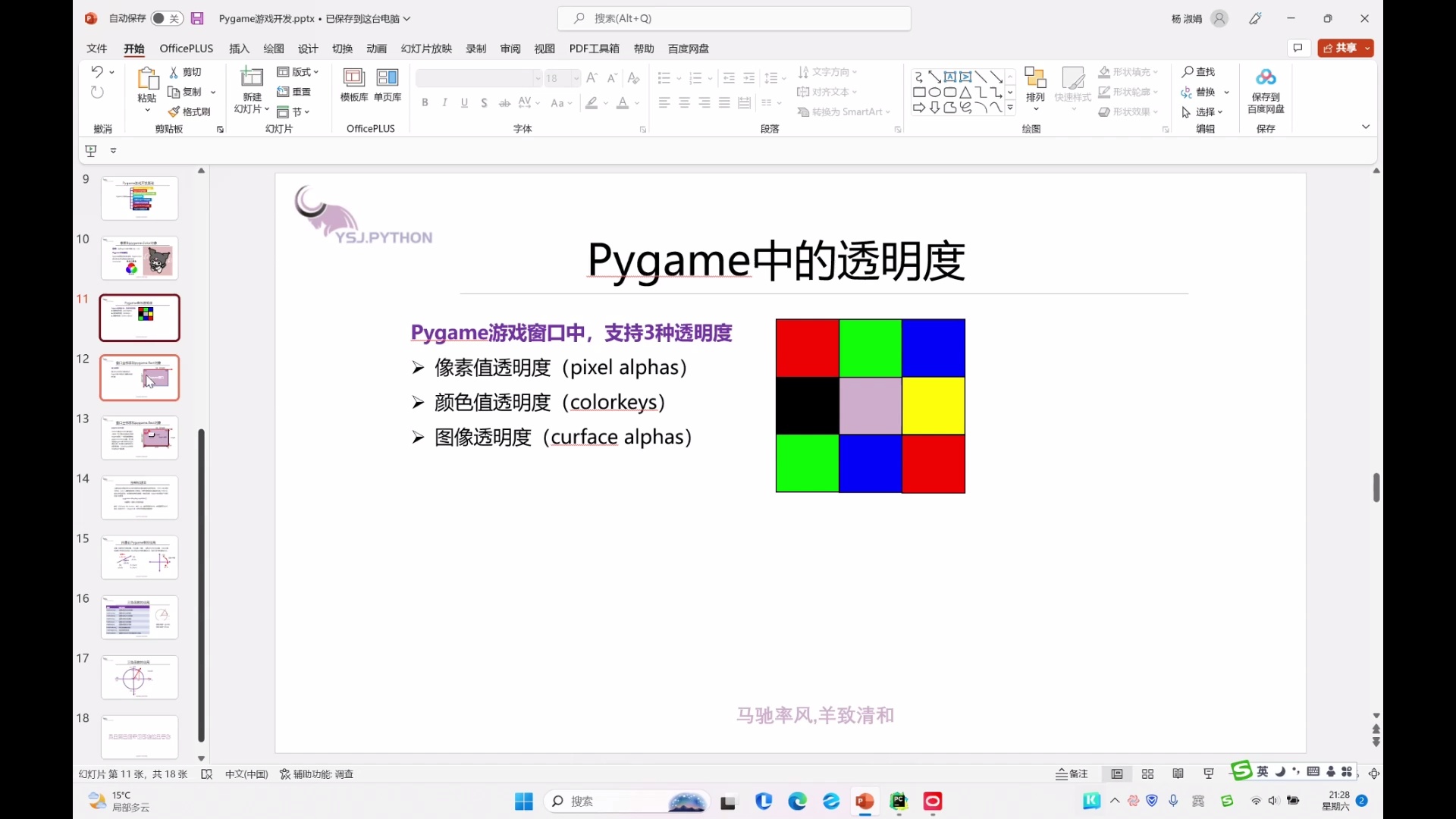
Task: Toggle bold formatting
Action: click(x=425, y=102)
